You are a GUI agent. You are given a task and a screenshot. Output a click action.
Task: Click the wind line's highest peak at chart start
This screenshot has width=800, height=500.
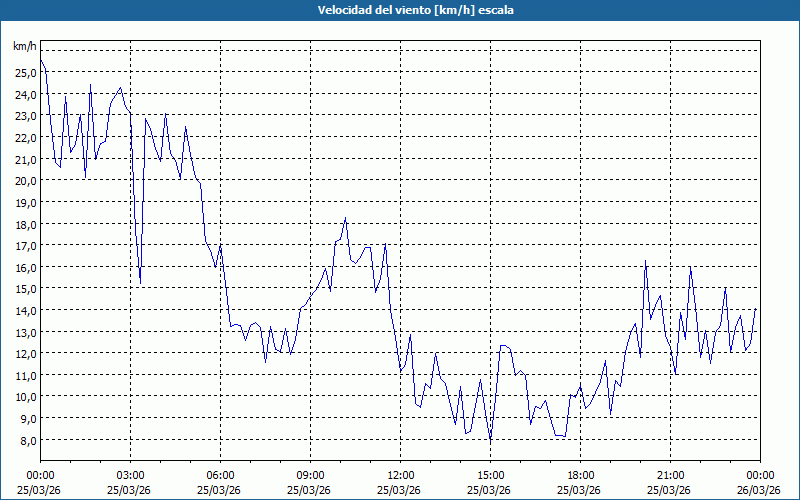pyautogui.click(x=41, y=61)
